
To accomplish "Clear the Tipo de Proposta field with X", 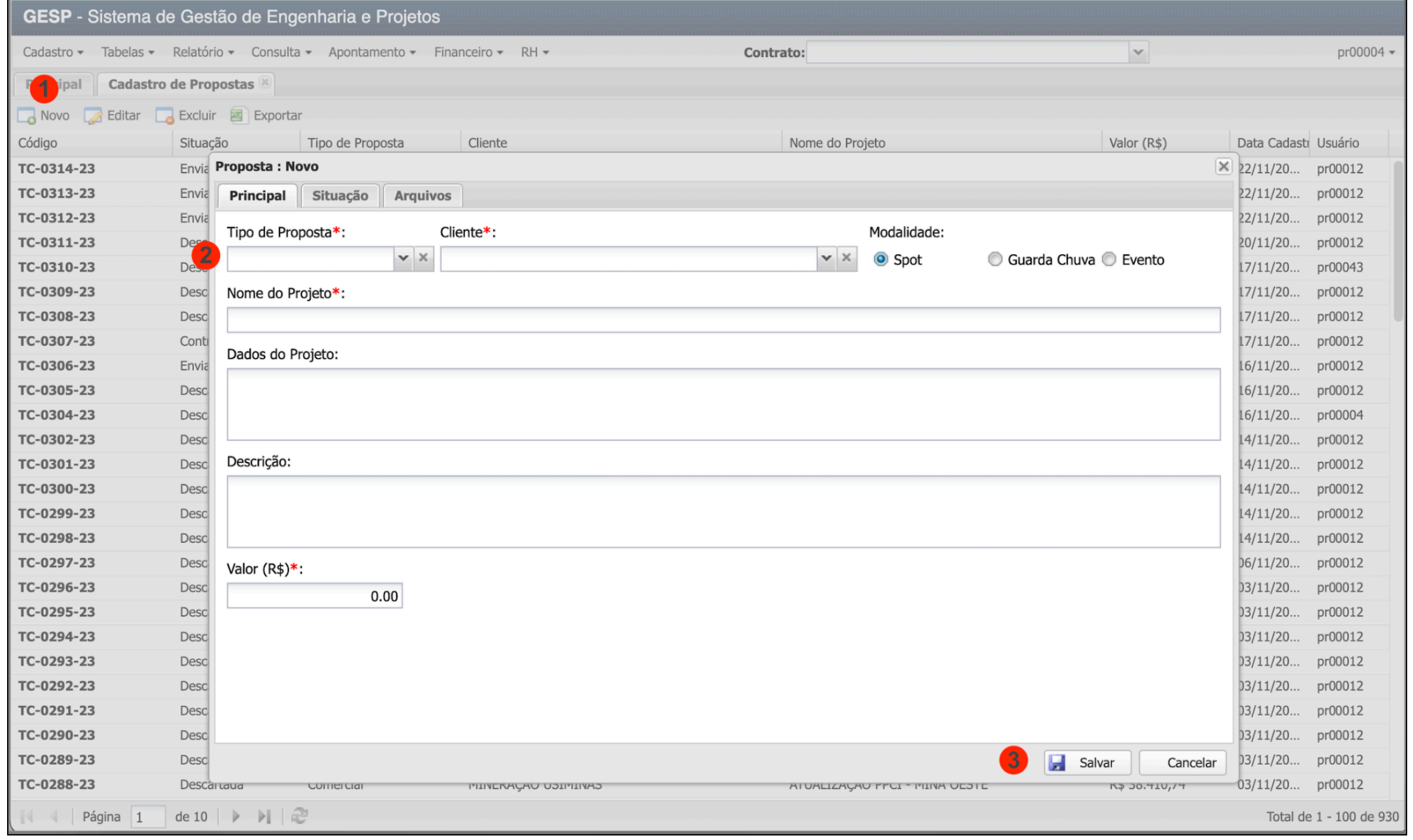I will coord(423,258).
